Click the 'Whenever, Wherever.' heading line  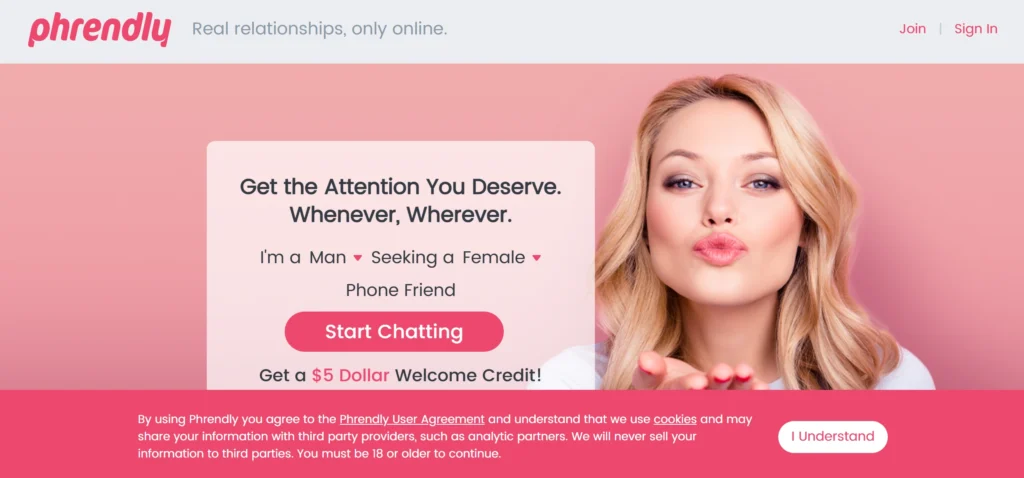pyautogui.click(x=400, y=215)
